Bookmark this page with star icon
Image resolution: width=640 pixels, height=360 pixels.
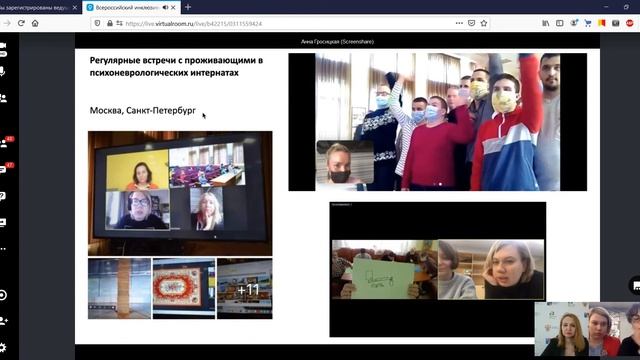point(484,23)
